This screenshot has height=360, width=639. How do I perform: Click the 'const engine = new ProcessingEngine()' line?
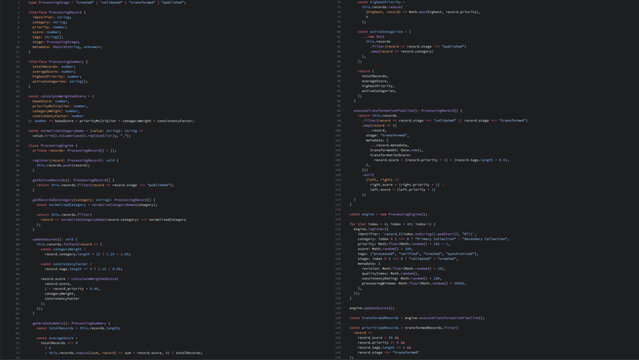388,214
